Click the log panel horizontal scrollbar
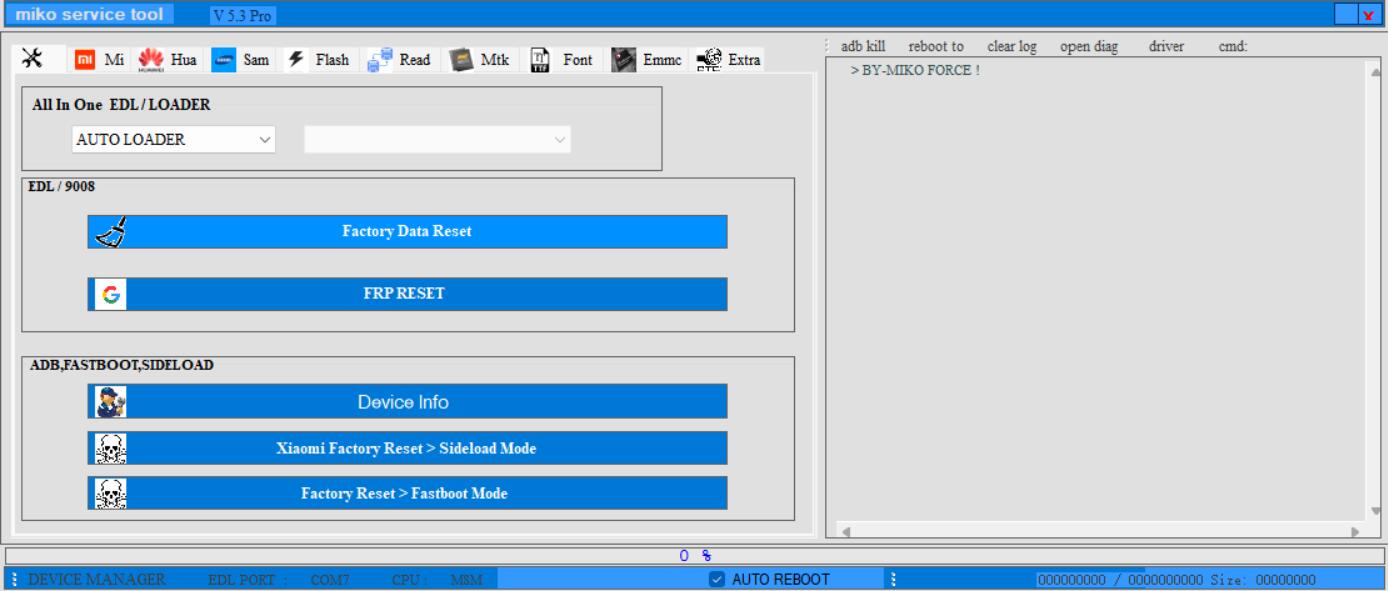 click(x=1100, y=532)
